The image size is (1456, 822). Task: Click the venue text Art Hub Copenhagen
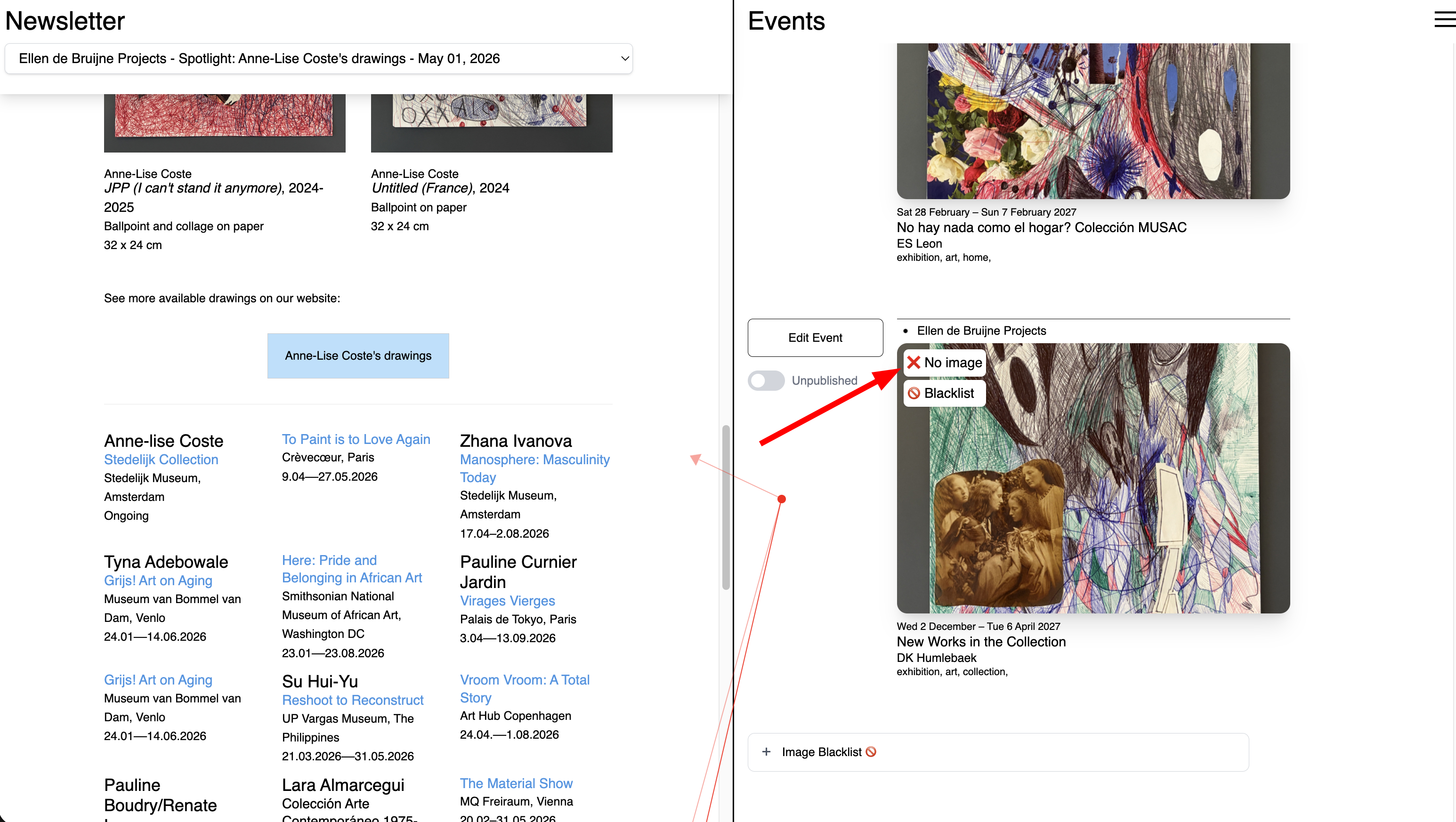(516, 717)
